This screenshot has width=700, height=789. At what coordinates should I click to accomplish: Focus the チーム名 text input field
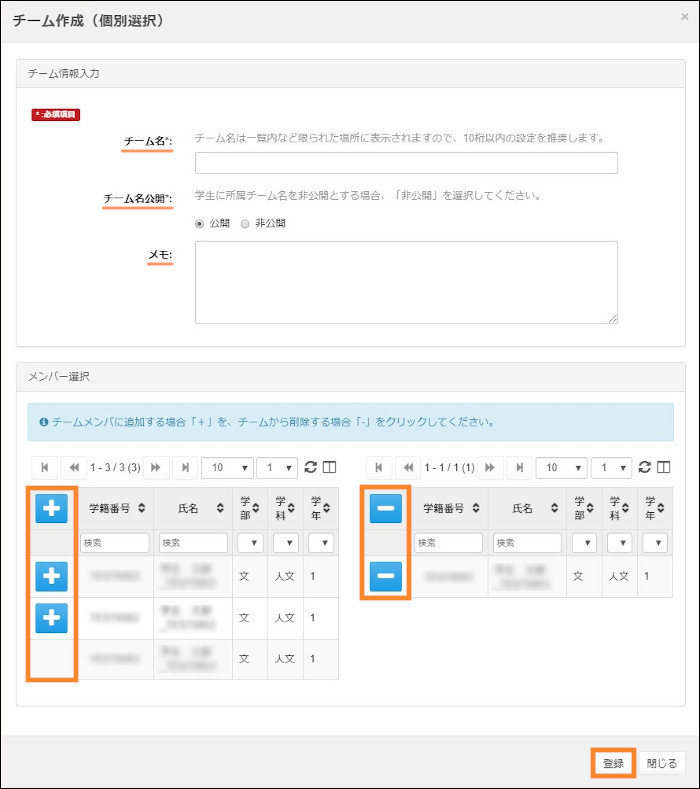406,163
